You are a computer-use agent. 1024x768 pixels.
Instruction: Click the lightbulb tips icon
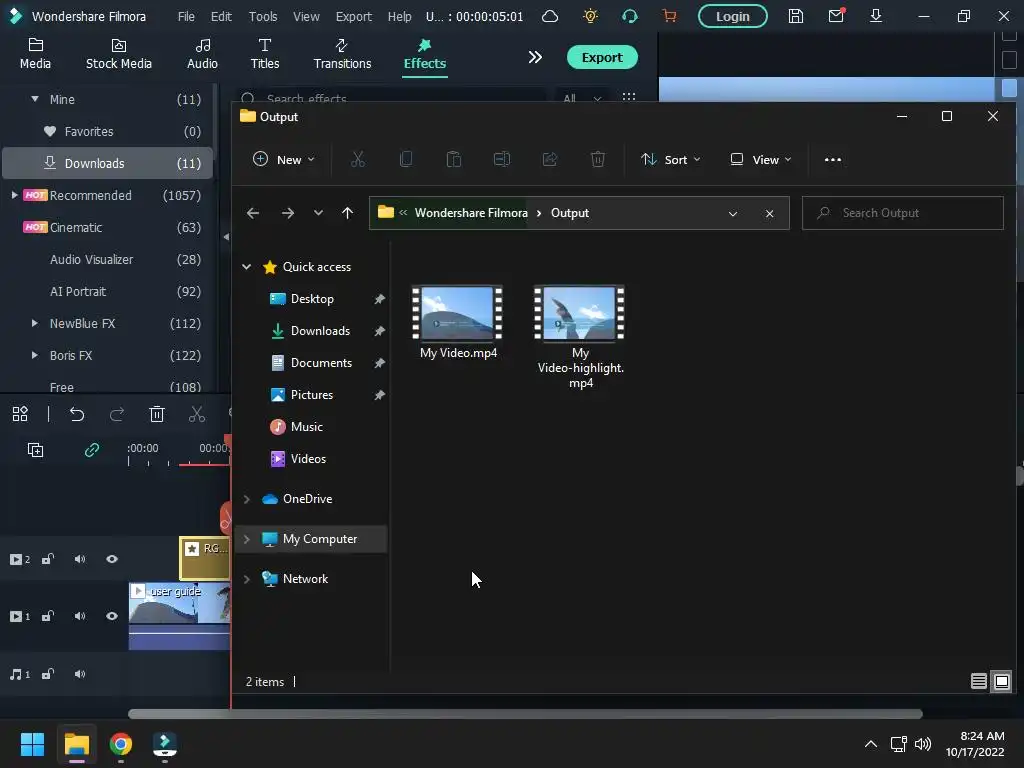(x=590, y=16)
